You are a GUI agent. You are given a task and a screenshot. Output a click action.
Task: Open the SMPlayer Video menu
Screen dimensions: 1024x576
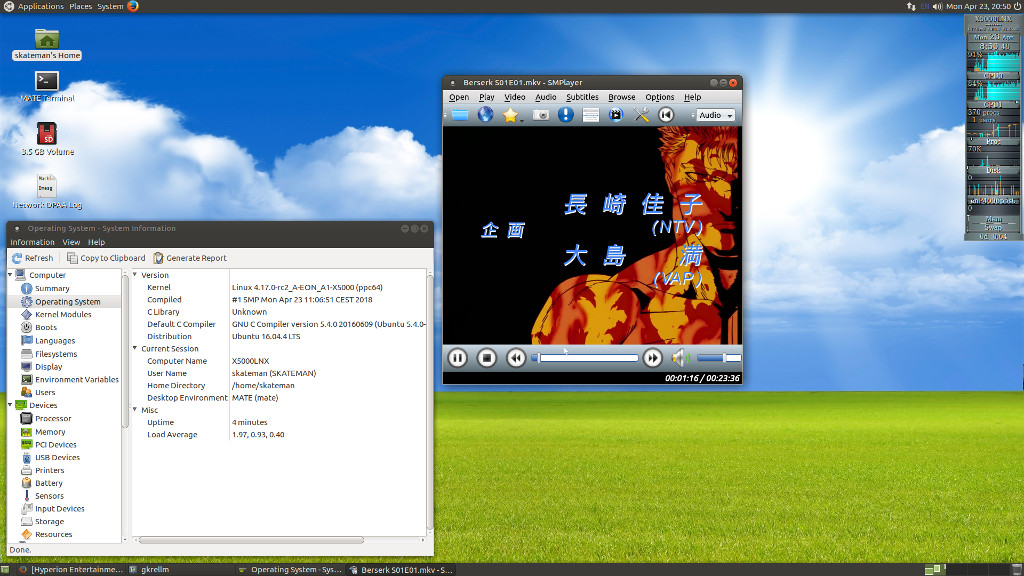click(x=515, y=97)
